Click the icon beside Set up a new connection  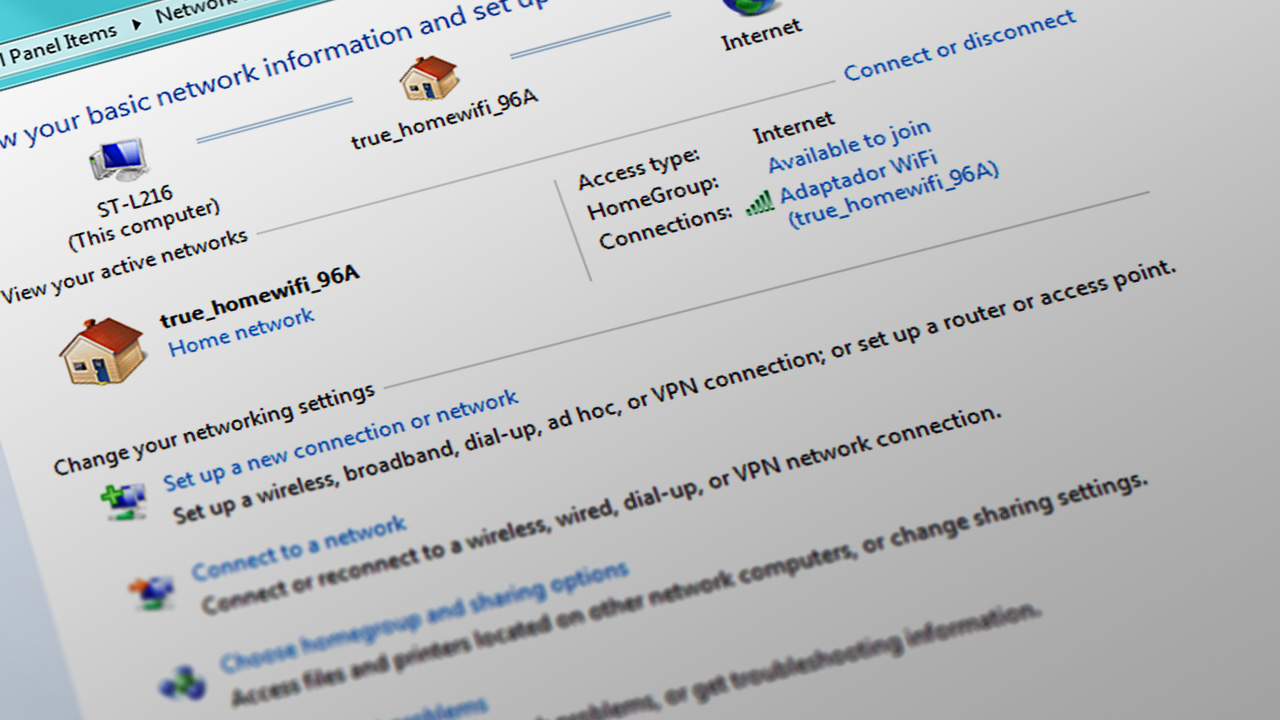123,500
